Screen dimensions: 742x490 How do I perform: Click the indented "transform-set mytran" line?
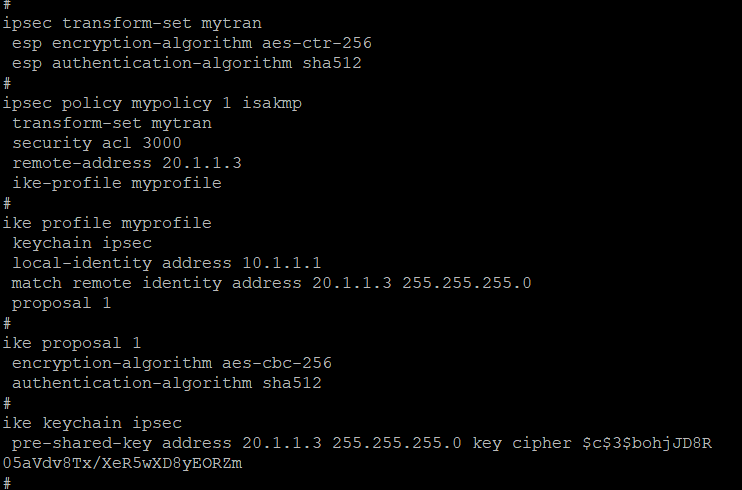point(111,123)
